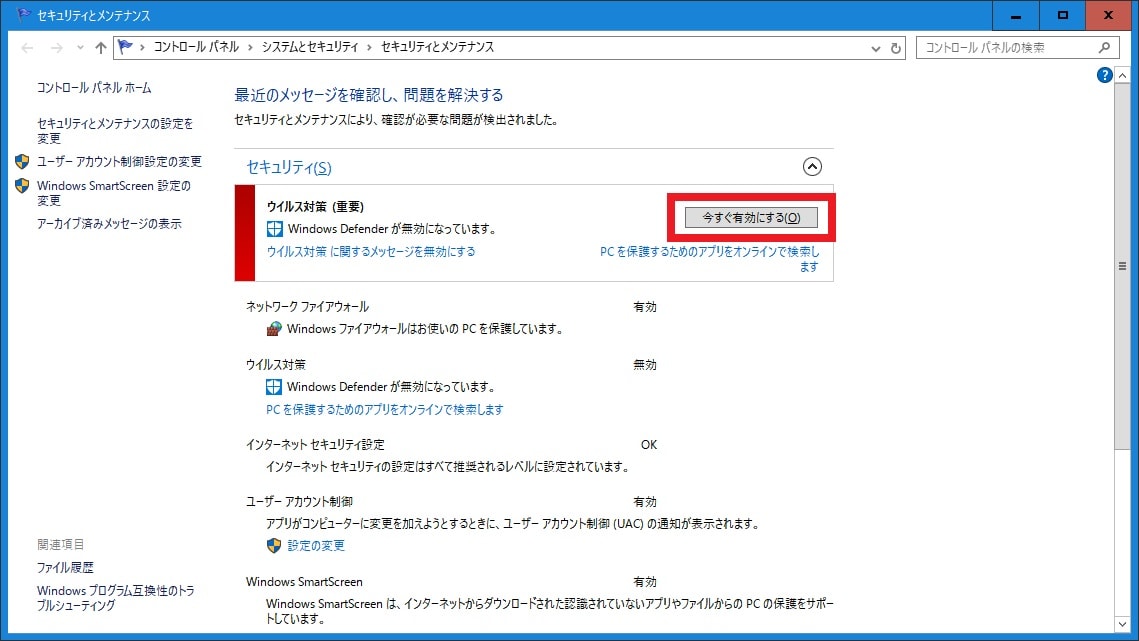Click shield icon beside 設定の変更

[x=274, y=545]
